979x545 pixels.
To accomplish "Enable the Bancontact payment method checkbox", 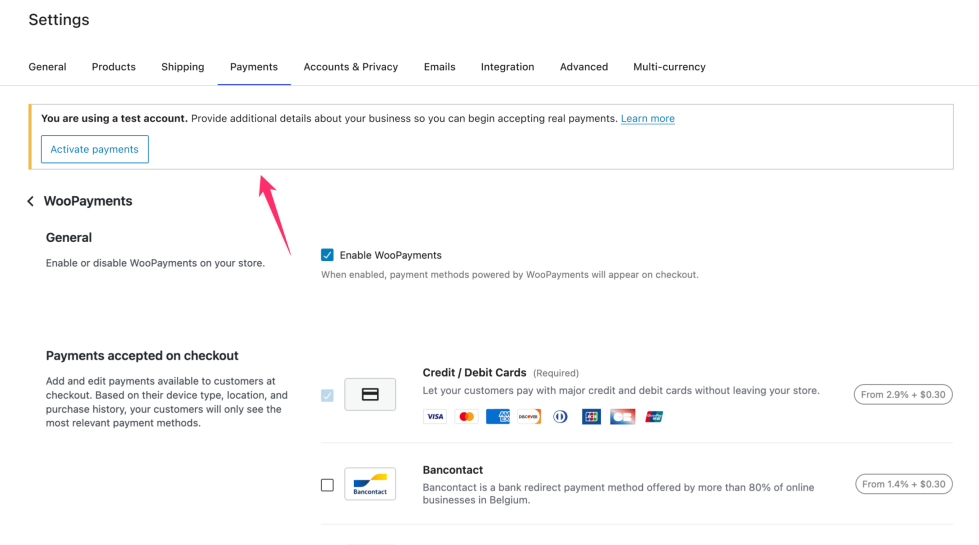I will (x=327, y=485).
